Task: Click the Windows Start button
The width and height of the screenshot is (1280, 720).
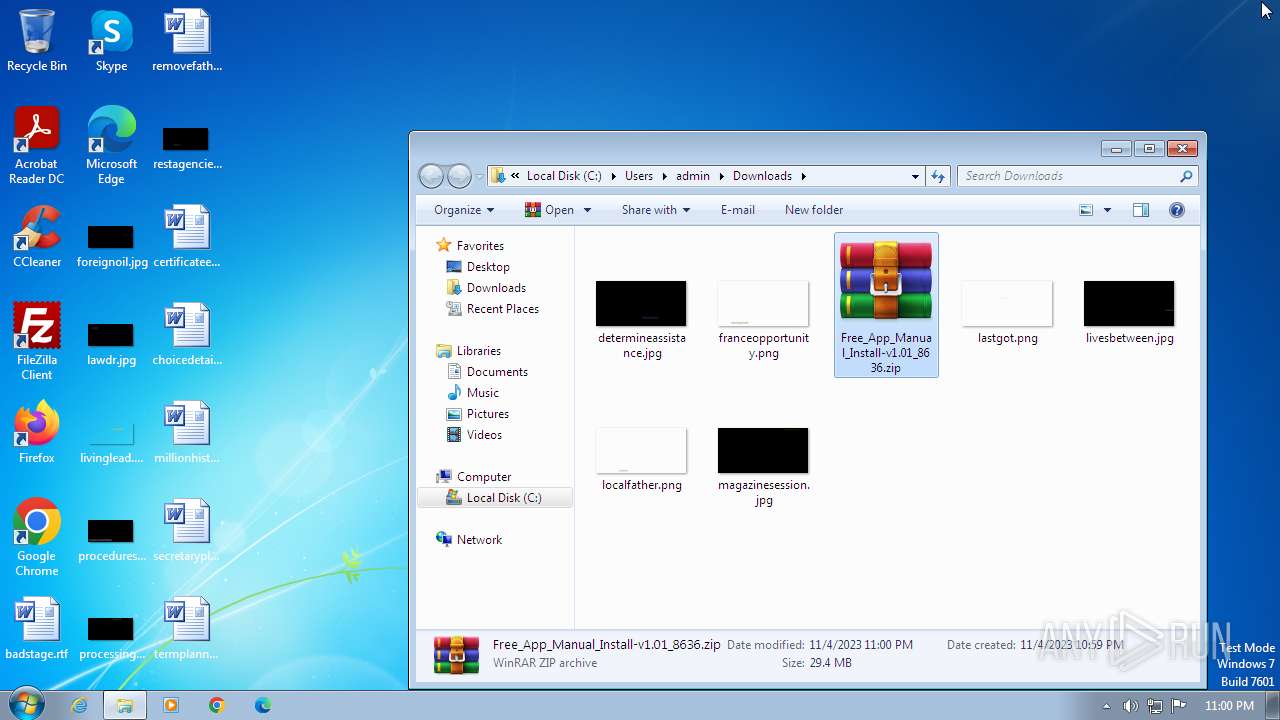Action: (x=25, y=705)
